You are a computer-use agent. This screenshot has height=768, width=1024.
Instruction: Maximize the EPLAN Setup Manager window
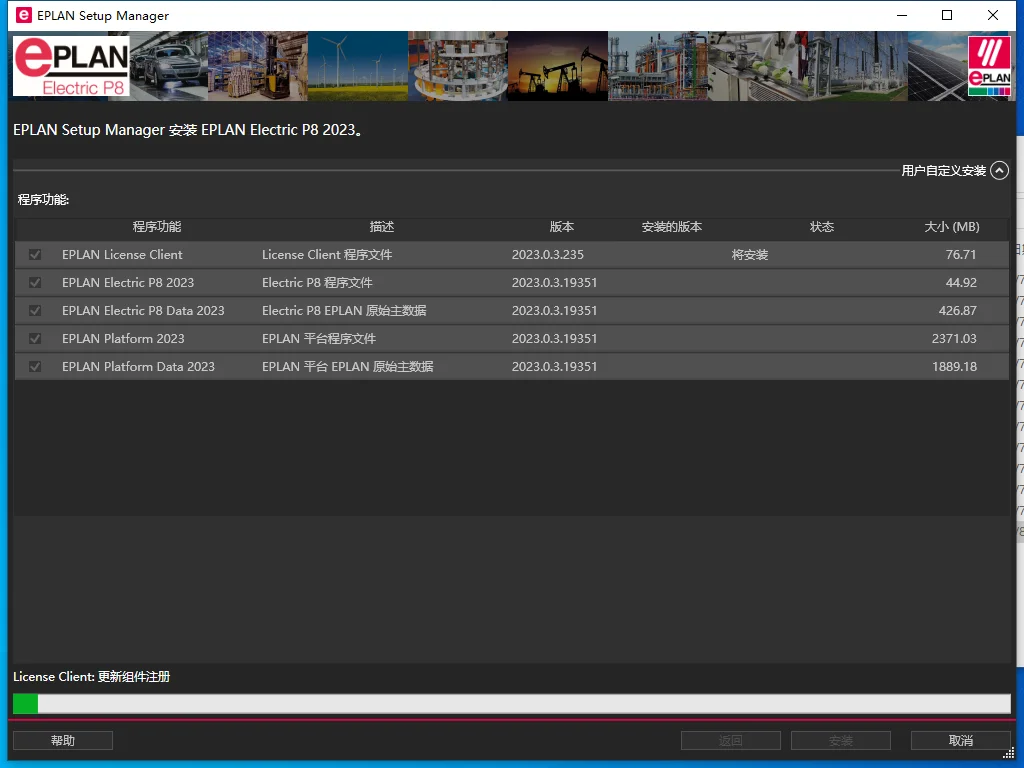(x=947, y=15)
